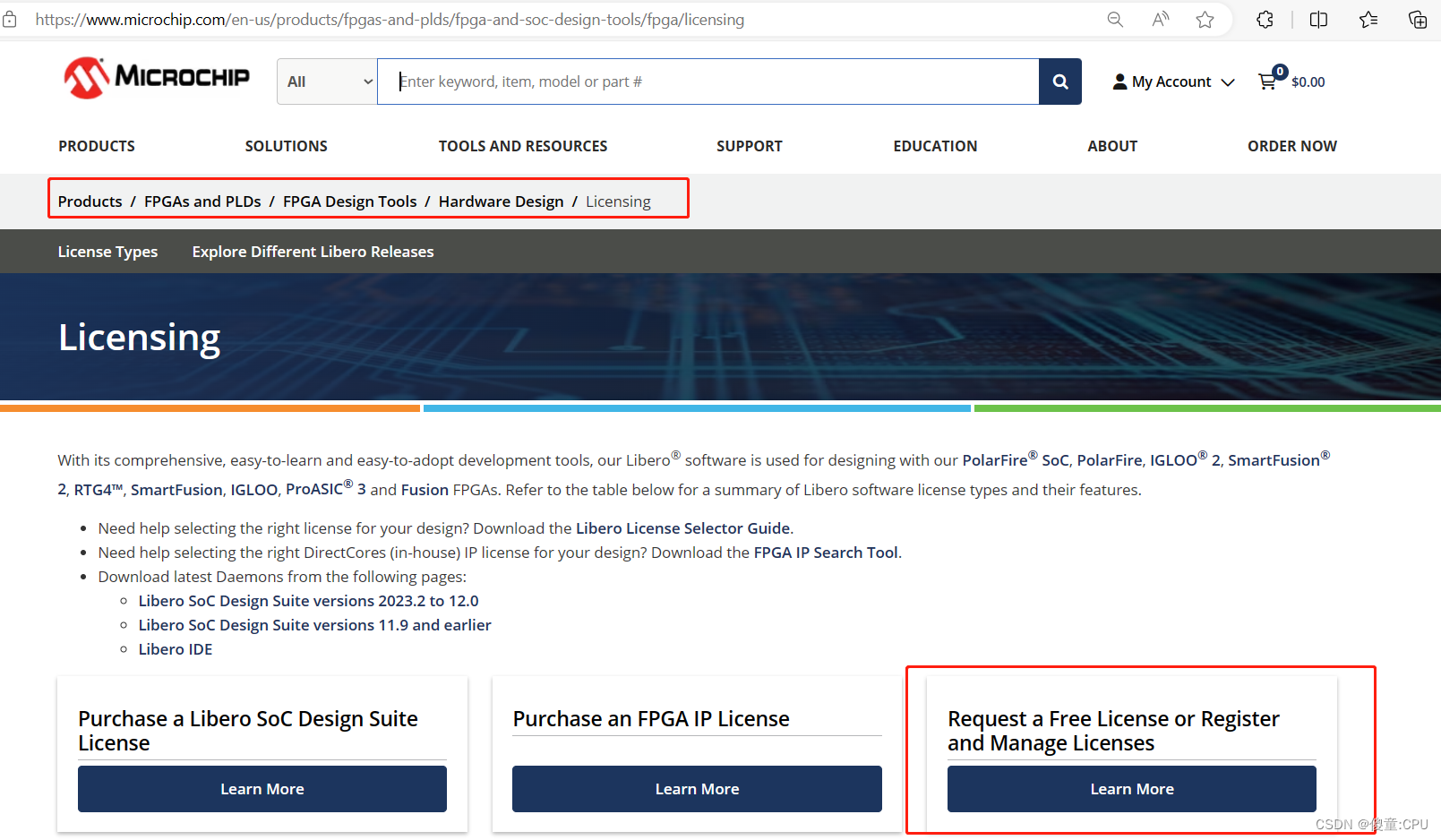Open the EDUCATION menu
Viewport: 1441px width, 840px height.
[x=935, y=146]
